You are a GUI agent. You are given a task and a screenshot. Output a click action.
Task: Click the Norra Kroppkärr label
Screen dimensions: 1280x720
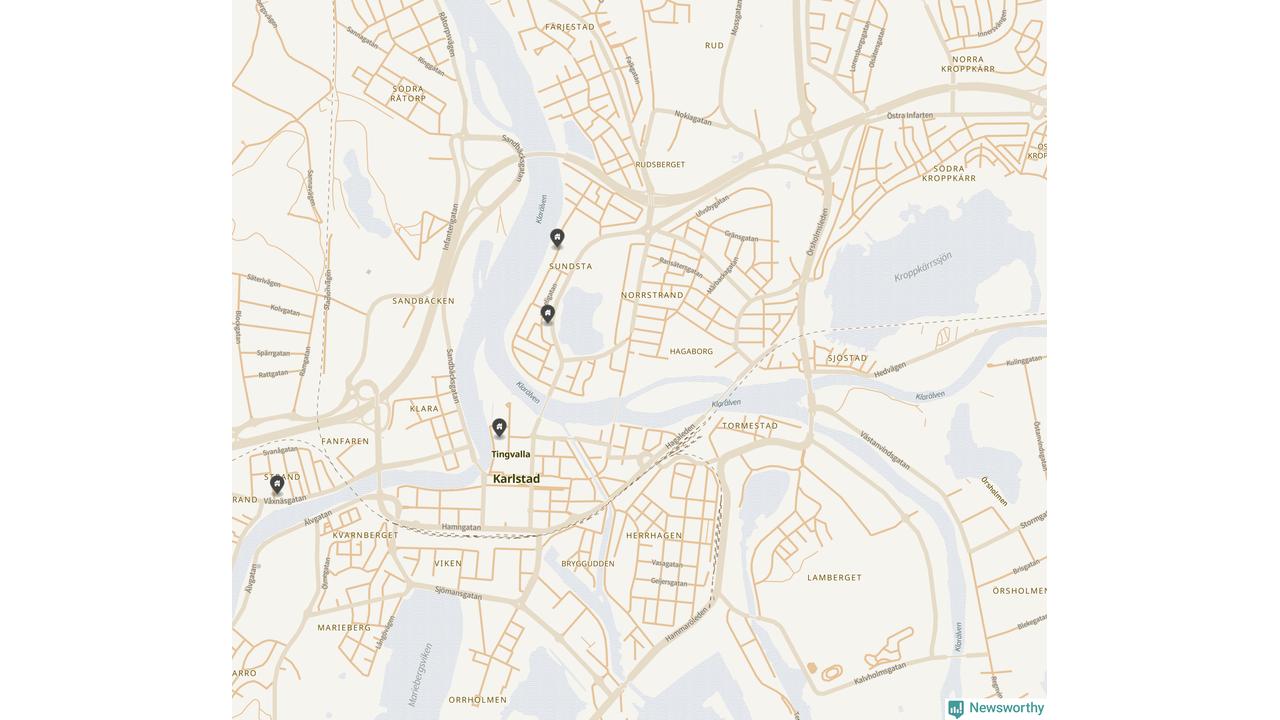(x=968, y=64)
